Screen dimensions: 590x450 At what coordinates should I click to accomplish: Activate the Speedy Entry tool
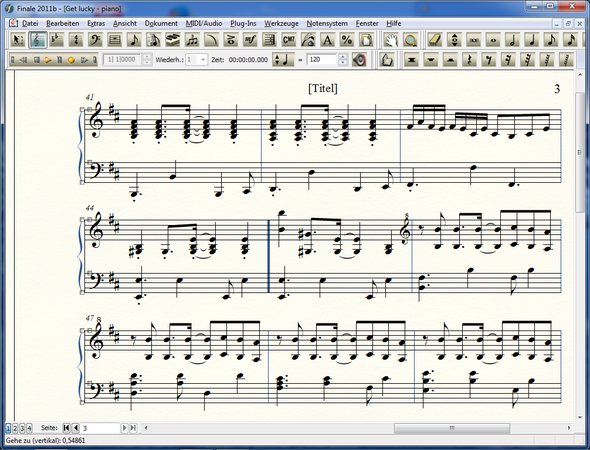[154, 40]
